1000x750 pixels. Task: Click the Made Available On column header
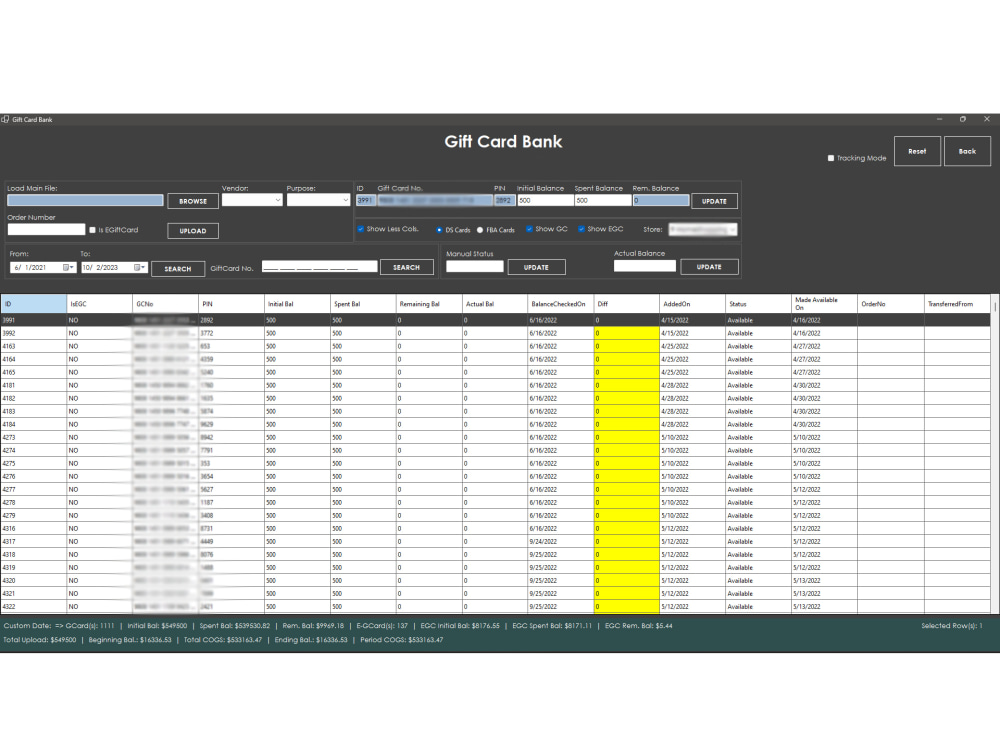coord(824,304)
